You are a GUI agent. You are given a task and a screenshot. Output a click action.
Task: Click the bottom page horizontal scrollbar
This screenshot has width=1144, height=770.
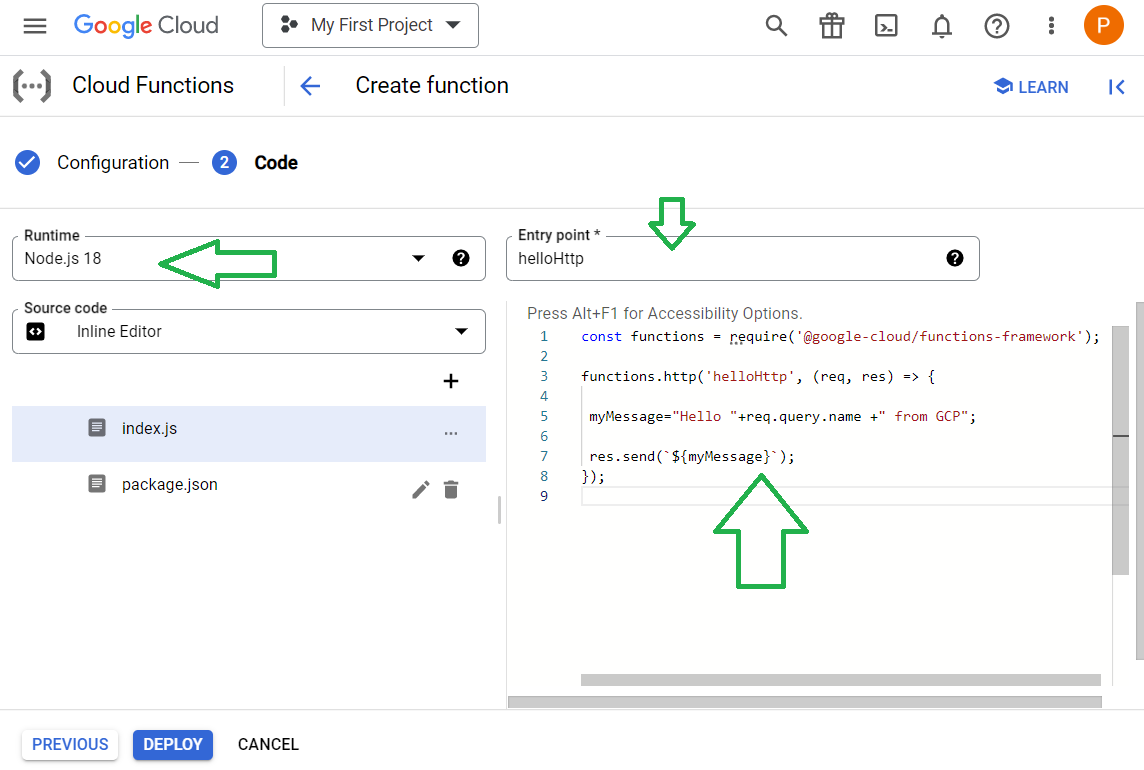(805, 702)
